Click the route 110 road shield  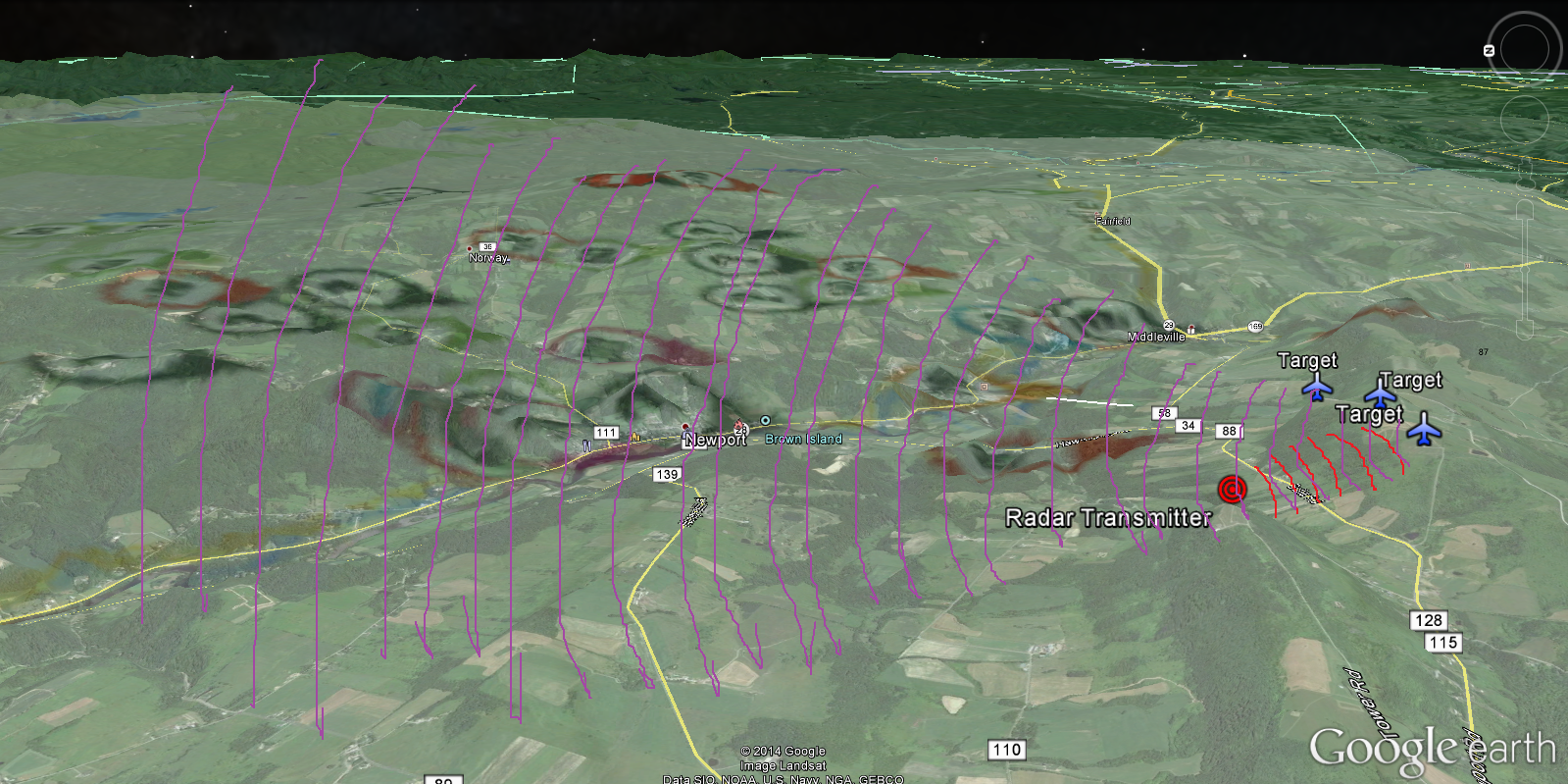(x=1007, y=751)
